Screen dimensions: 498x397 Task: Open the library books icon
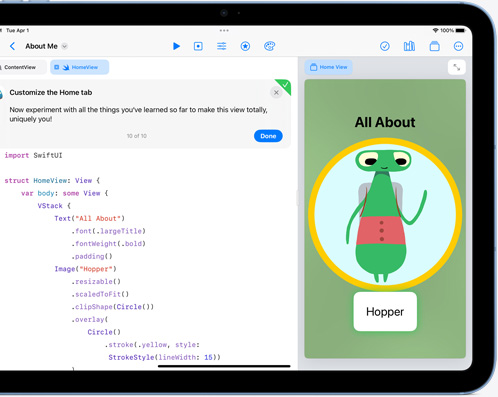tap(409, 46)
